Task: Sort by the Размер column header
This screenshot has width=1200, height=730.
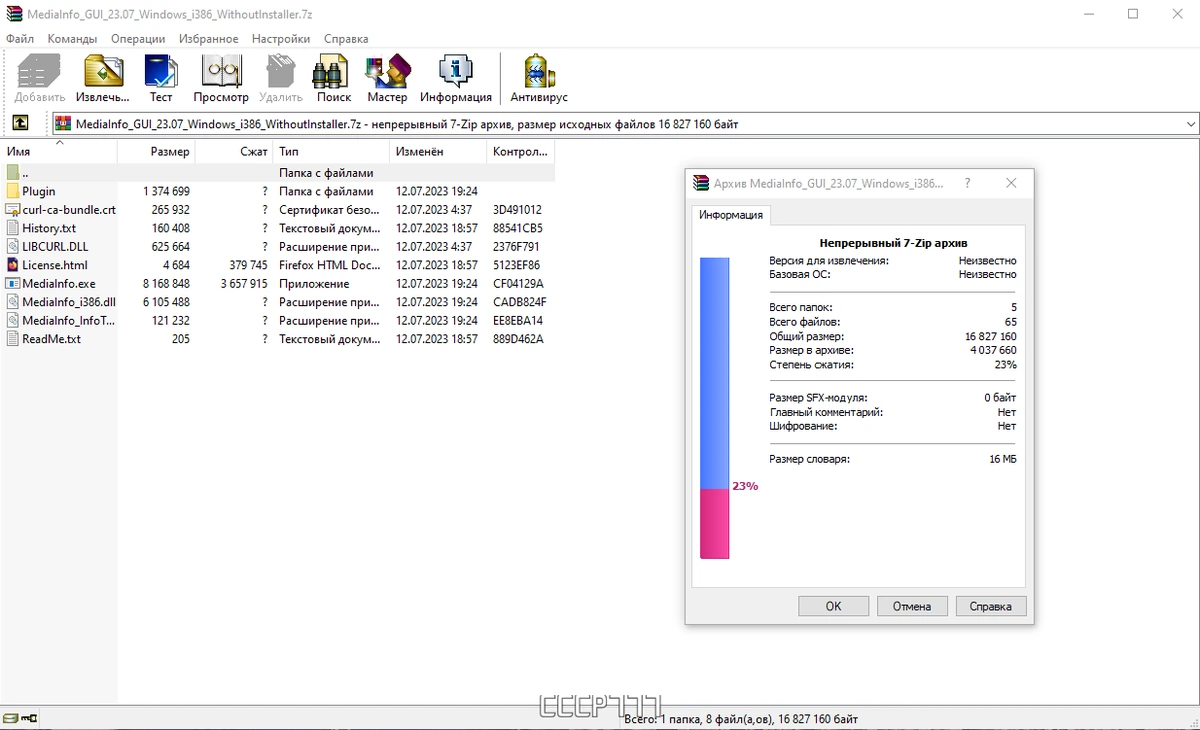Action: coord(156,152)
